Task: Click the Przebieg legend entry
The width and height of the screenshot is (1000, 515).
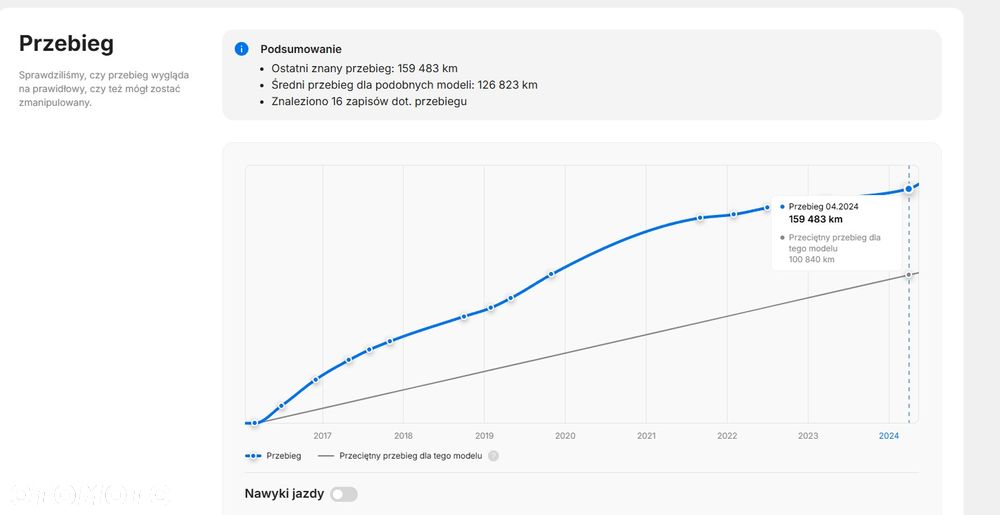Action: (273, 456)
